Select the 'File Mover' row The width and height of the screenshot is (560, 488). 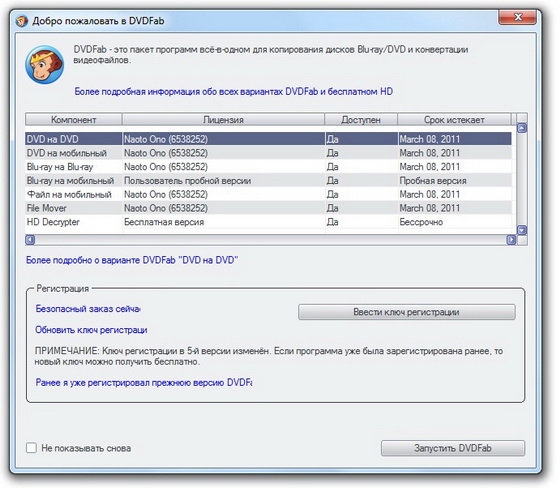point(268,208)
